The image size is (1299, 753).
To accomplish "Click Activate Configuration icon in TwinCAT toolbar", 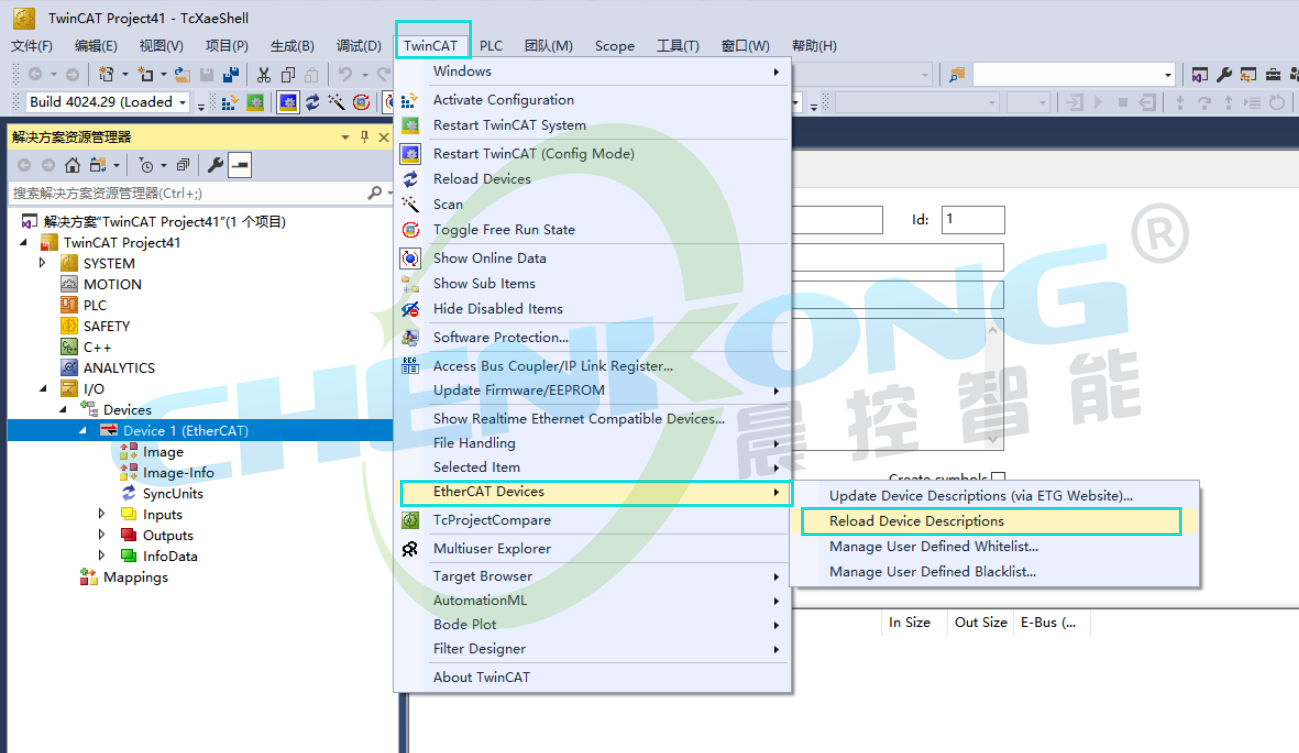I will click(230, 102).
